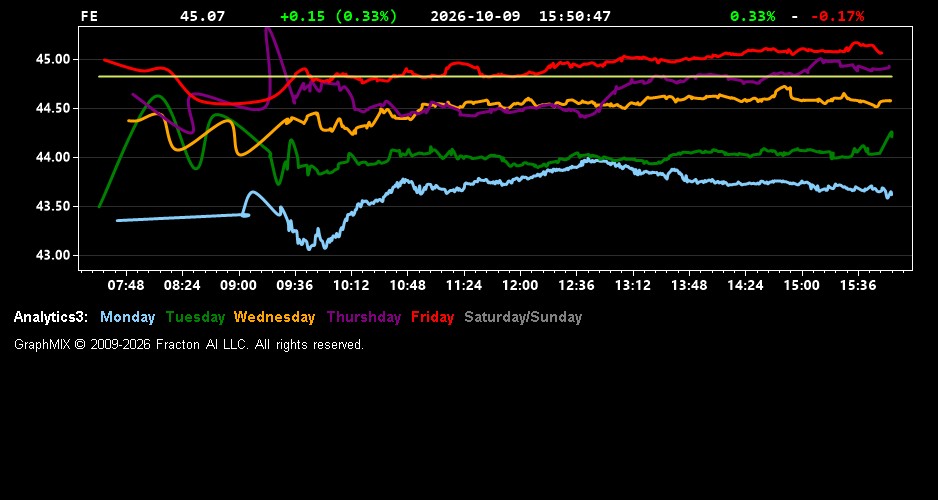938x500 pixels.
Task: Click the 15:36 time axis label
Action: coord(858,285)
